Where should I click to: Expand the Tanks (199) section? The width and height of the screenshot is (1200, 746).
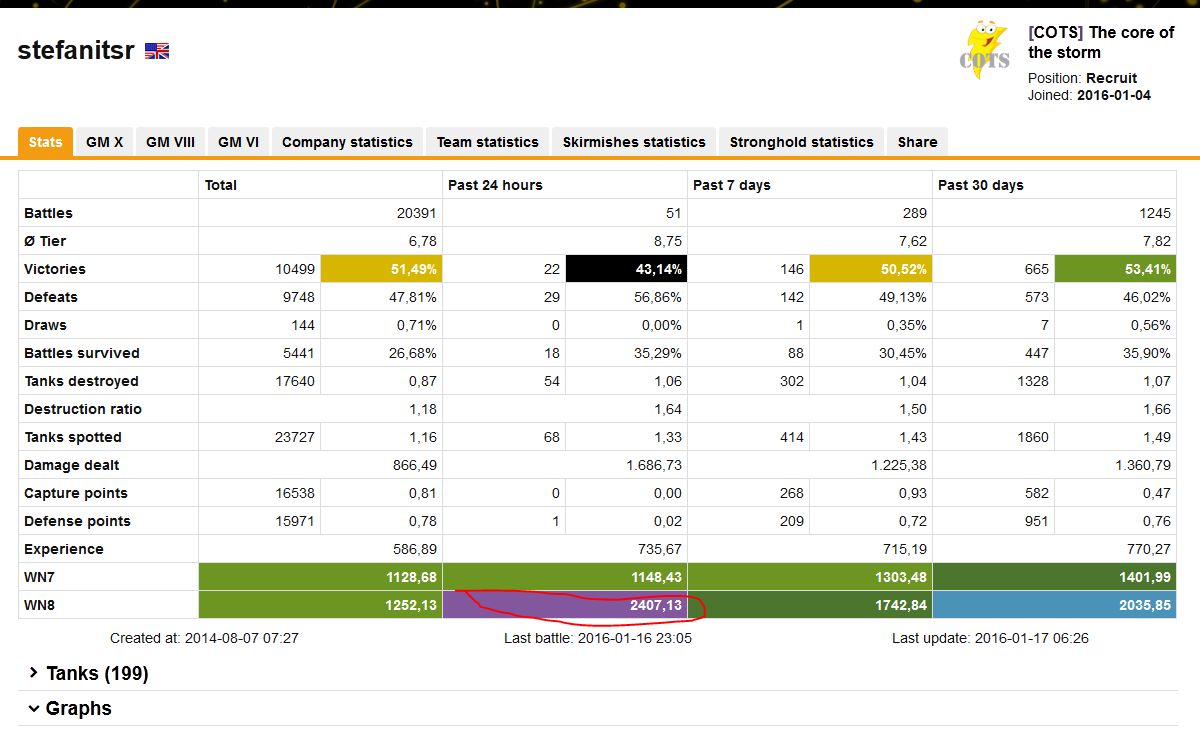[x=88, y=674]
